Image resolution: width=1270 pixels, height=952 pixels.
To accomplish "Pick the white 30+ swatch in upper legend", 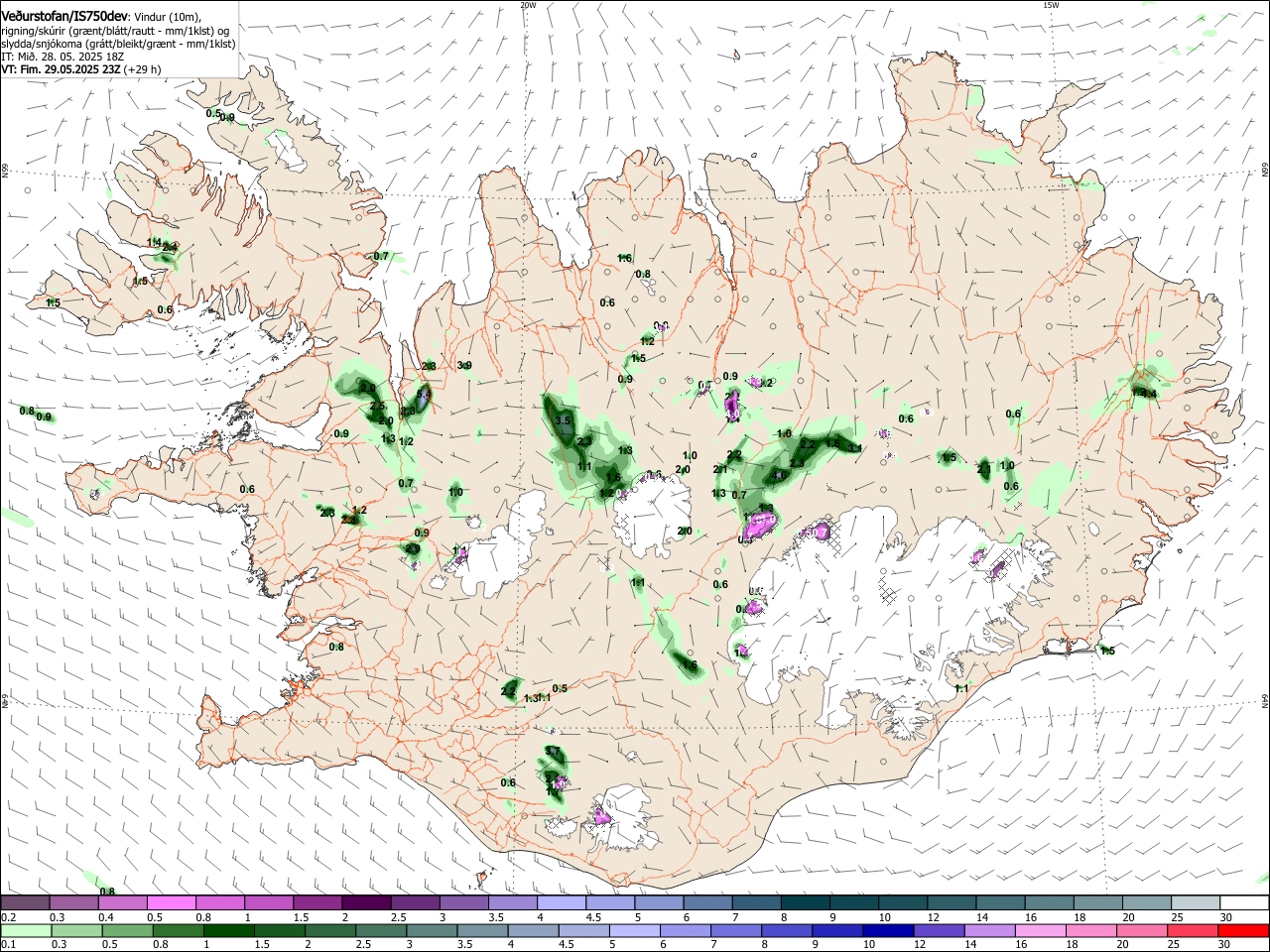I will tap(1243, 903).
